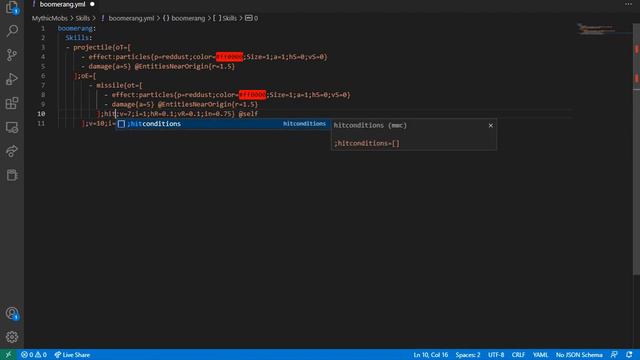Screen dimensions: 640x360
Task: Select YAML language mode
Action: pos(540,355)
